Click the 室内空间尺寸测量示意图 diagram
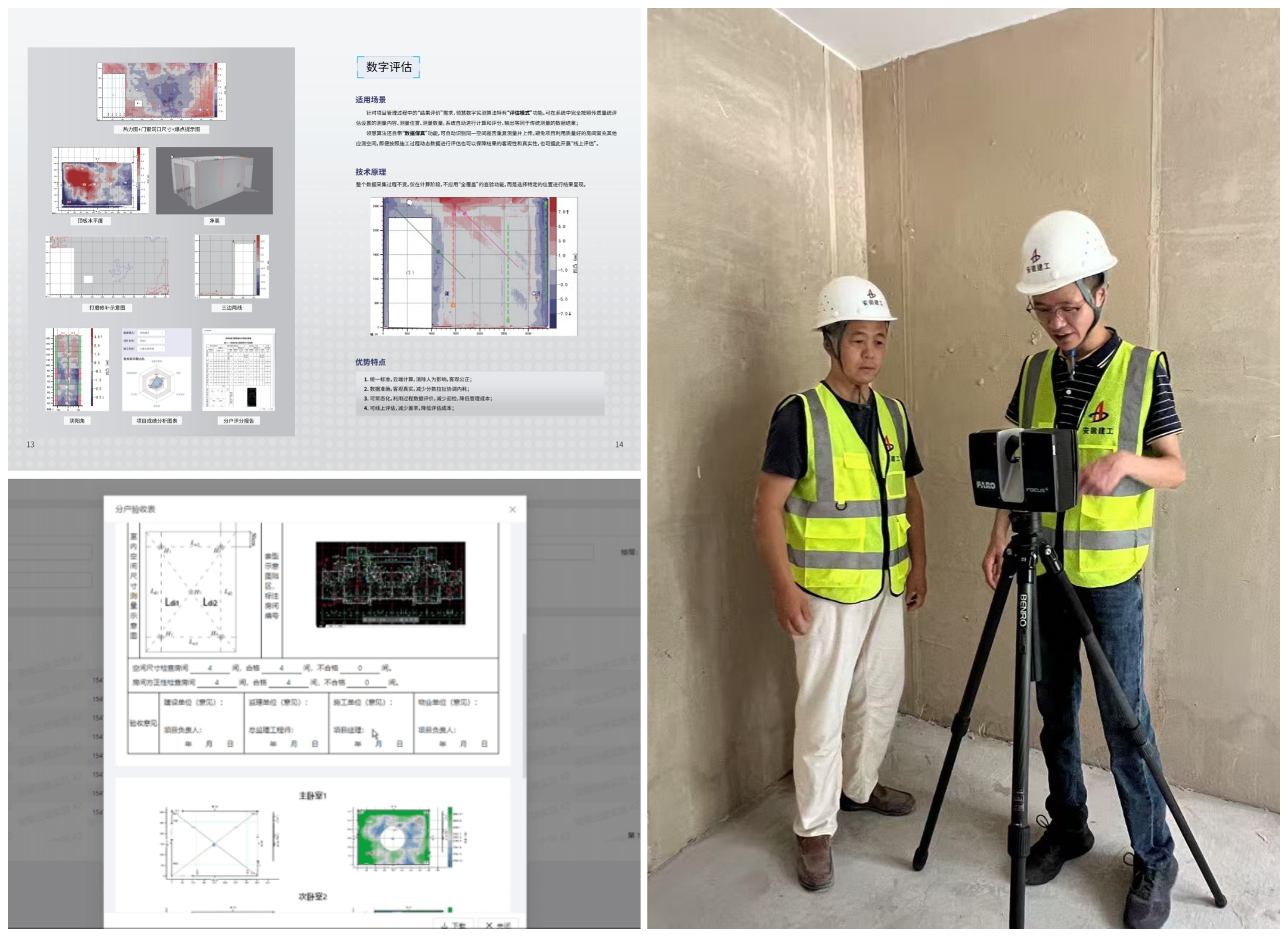1288x937 pixels. click(x=191, y=591)
